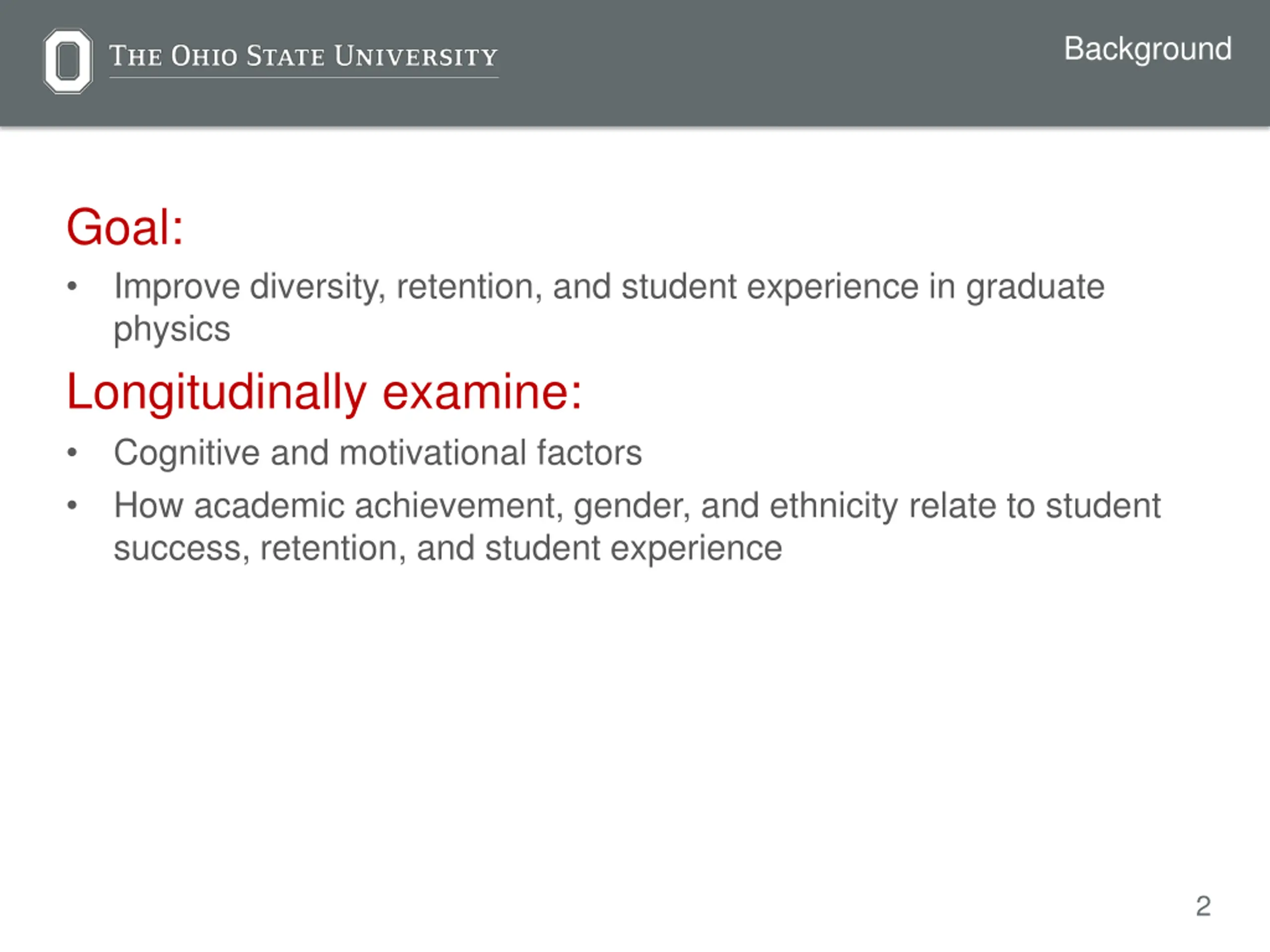Click the bullet dot before How academic
The image size is (1270, 952).
[x=72, y=506]
